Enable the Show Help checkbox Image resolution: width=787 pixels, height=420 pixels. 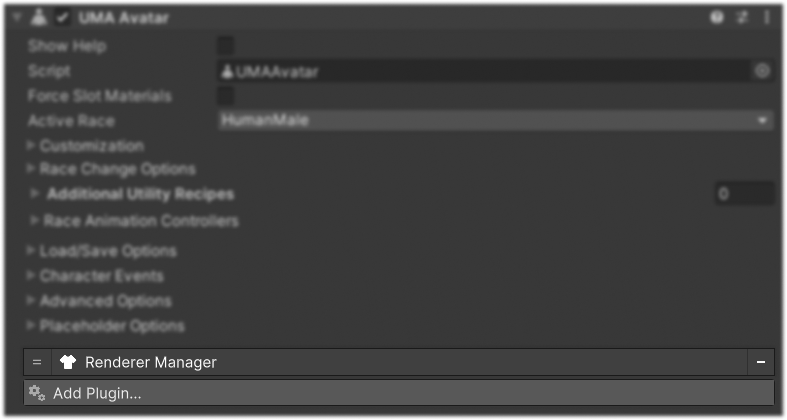click(225, 46)
